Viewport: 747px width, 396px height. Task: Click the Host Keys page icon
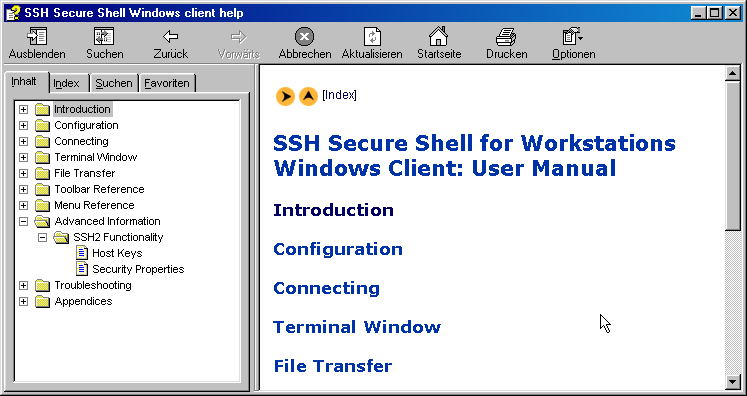point(82,253)
